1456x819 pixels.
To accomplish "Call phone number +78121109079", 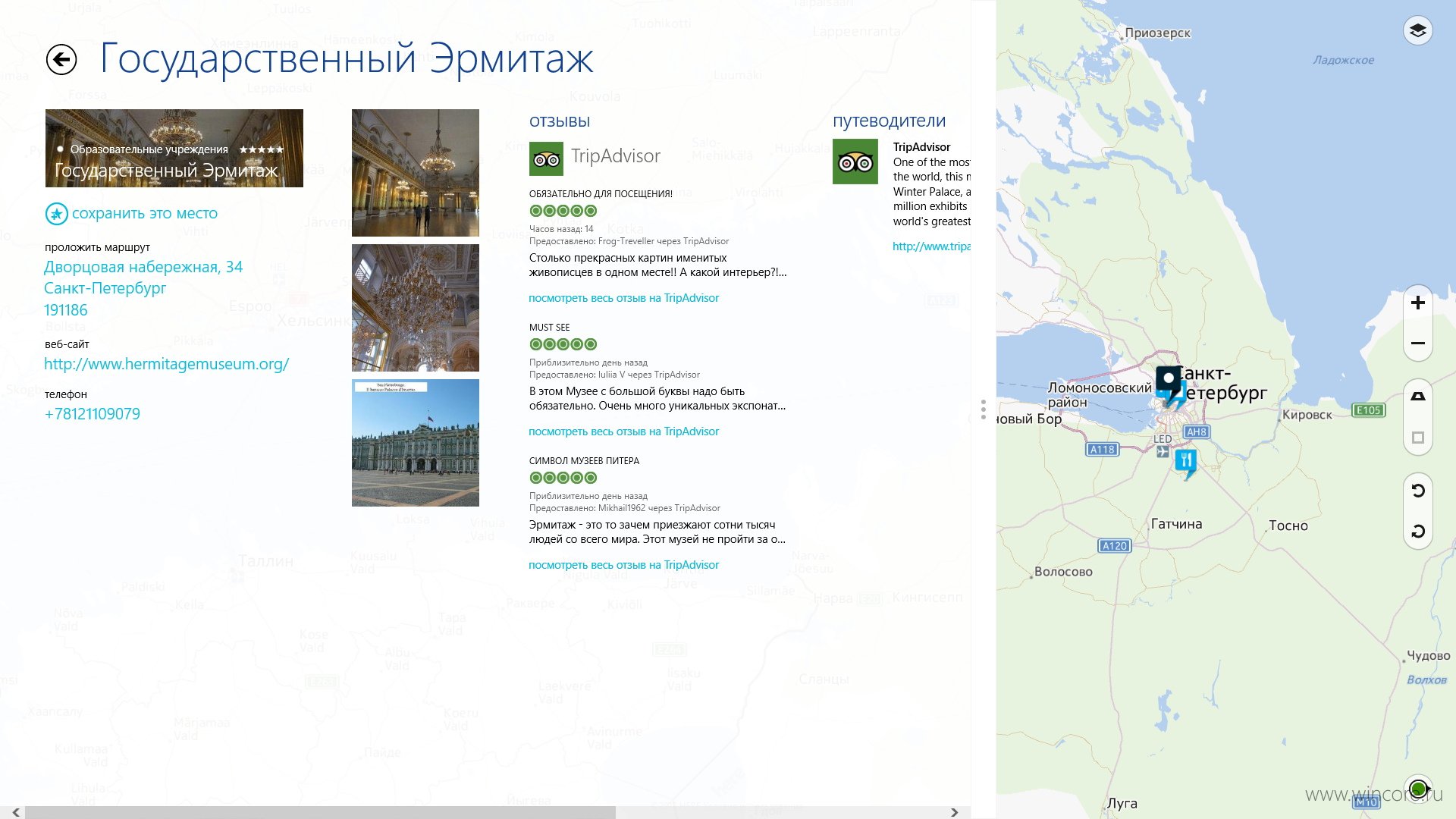I will pos(92,414).
